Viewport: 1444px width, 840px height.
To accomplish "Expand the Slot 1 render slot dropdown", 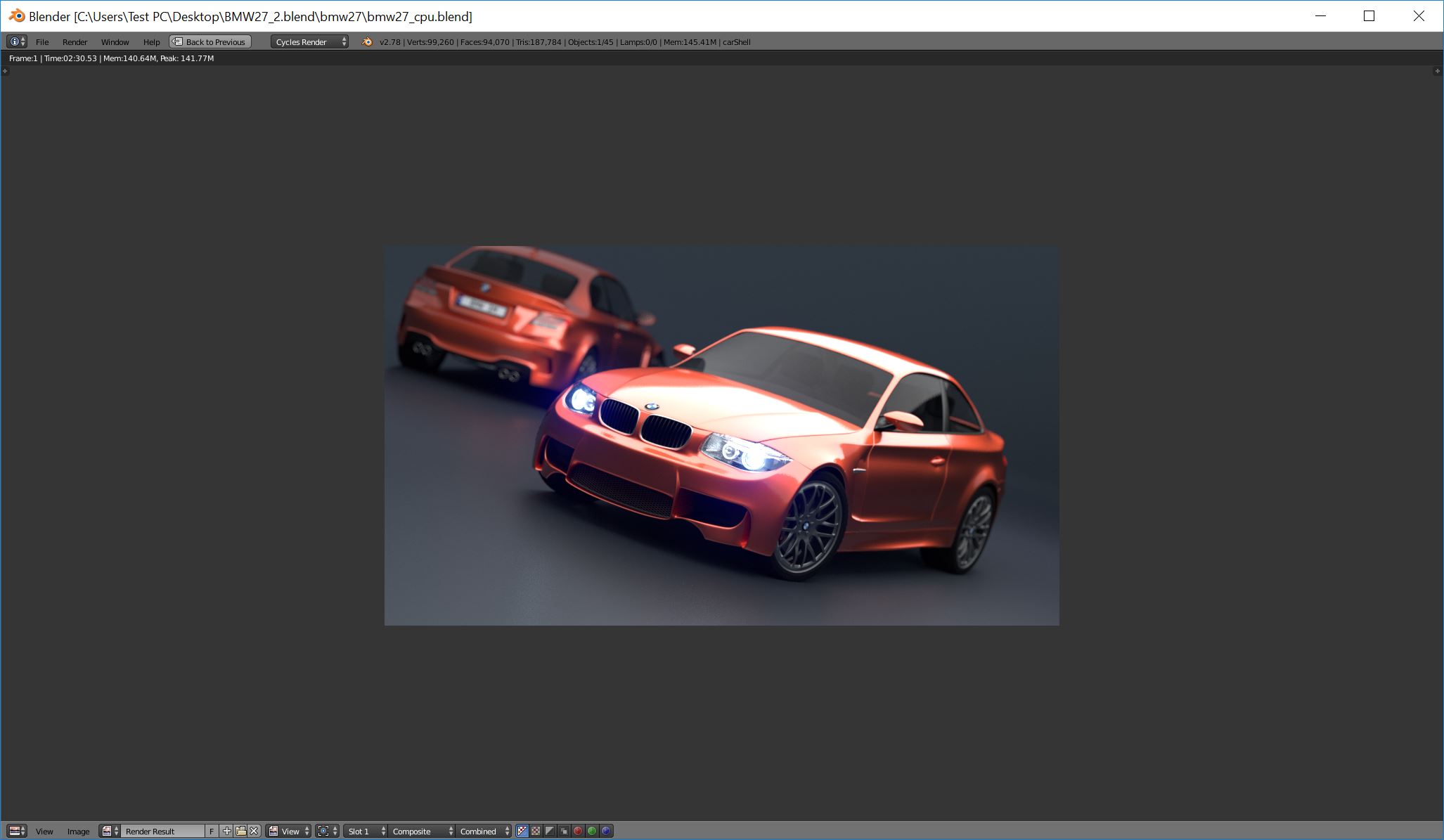I will click(366, 831).
